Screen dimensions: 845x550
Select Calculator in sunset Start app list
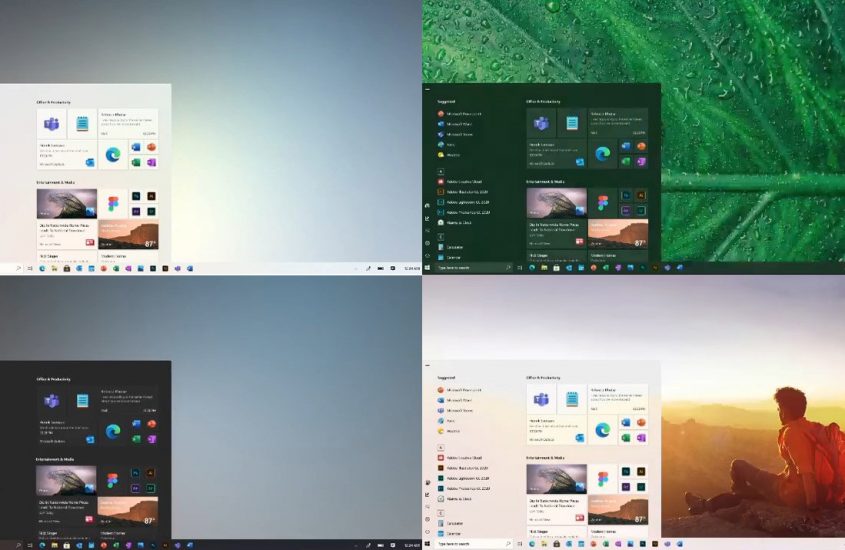click(x=451, y=523)
